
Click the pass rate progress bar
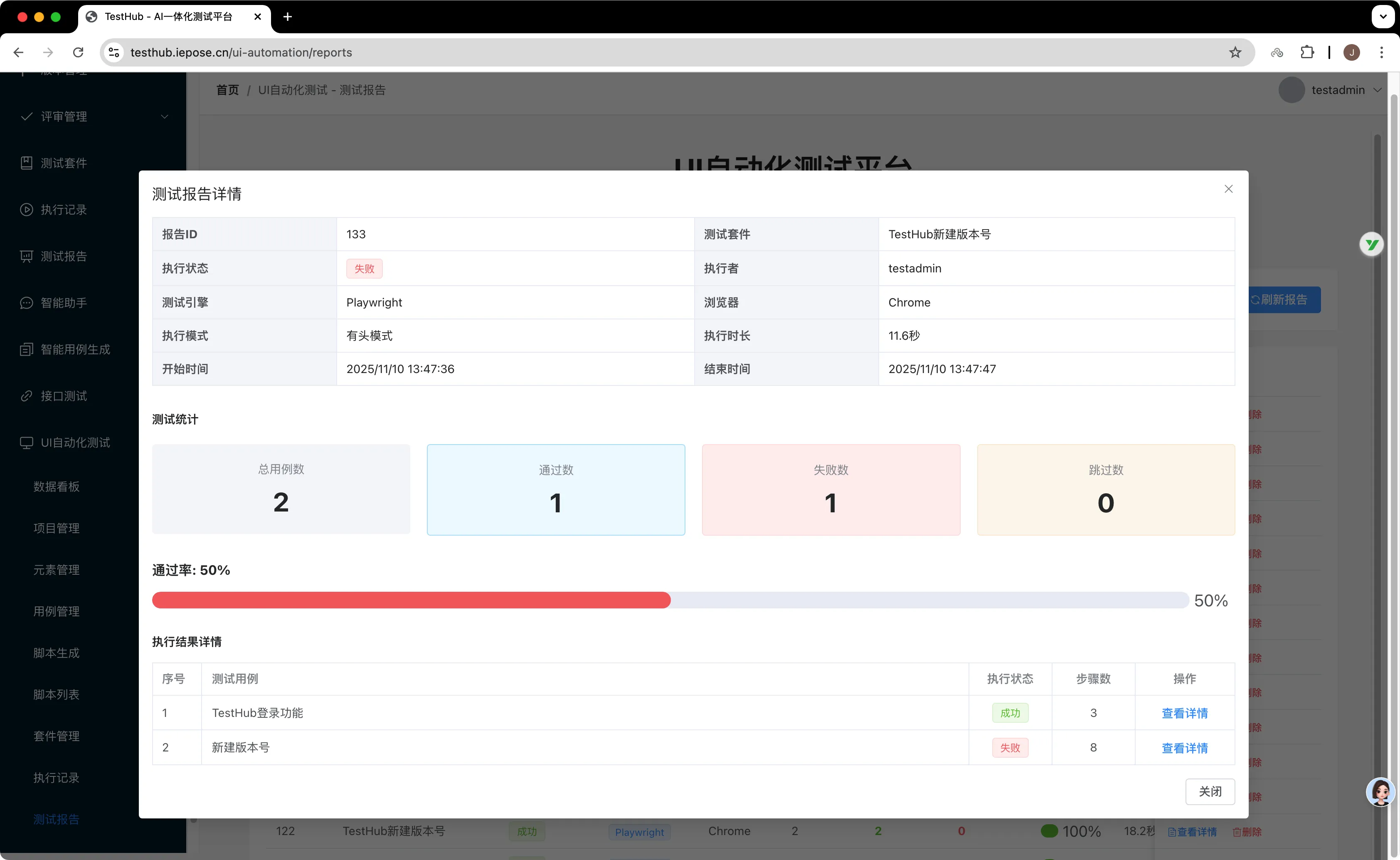click(x=670, y=600)
